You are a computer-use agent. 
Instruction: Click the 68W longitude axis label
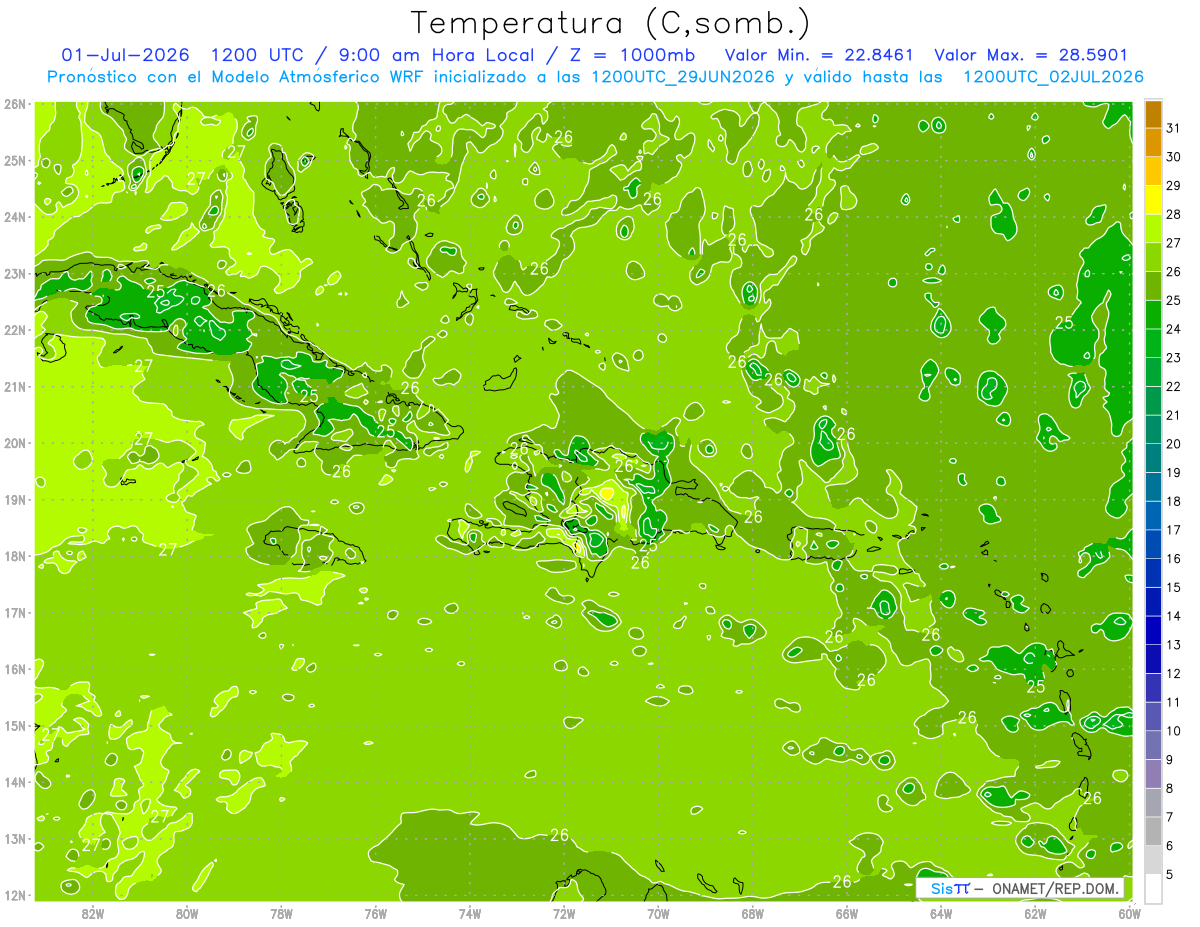tap(753, 912)
